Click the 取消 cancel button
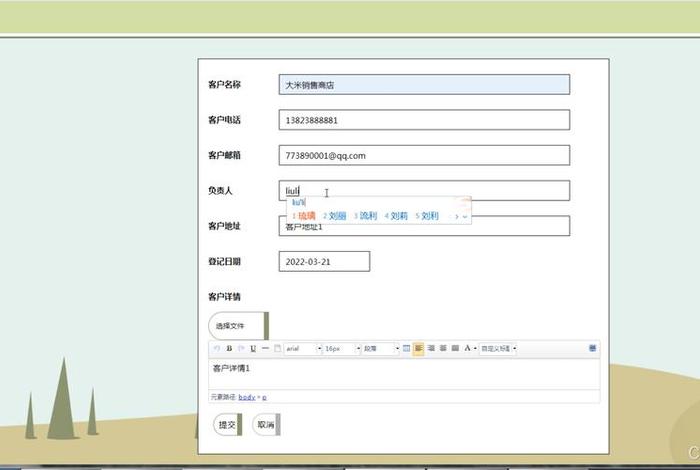 (x=266, y=424)
